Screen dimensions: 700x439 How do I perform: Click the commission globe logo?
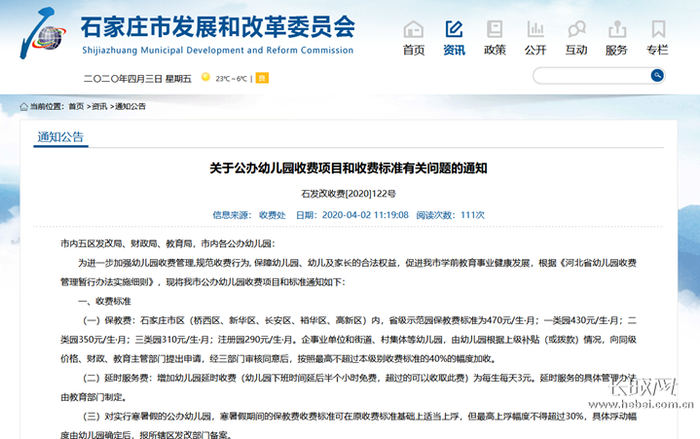(x=43, y=33)
